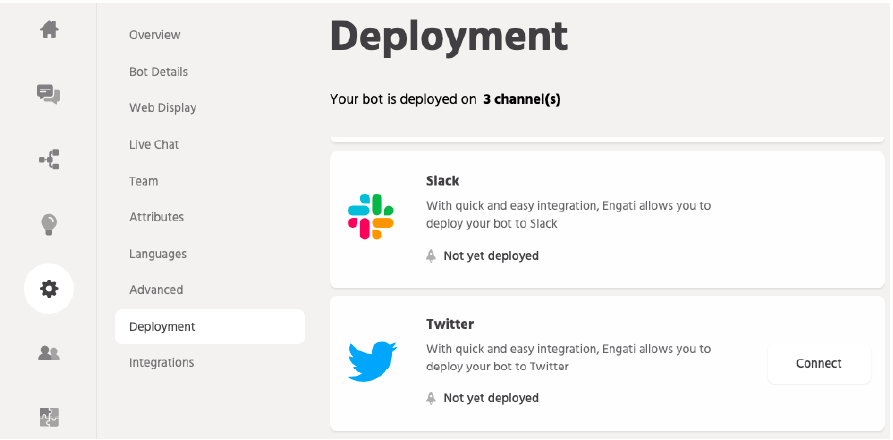This screenshot has height=440, width=893.
Task: Select Languages in settings menu
Action: [158, 254]
